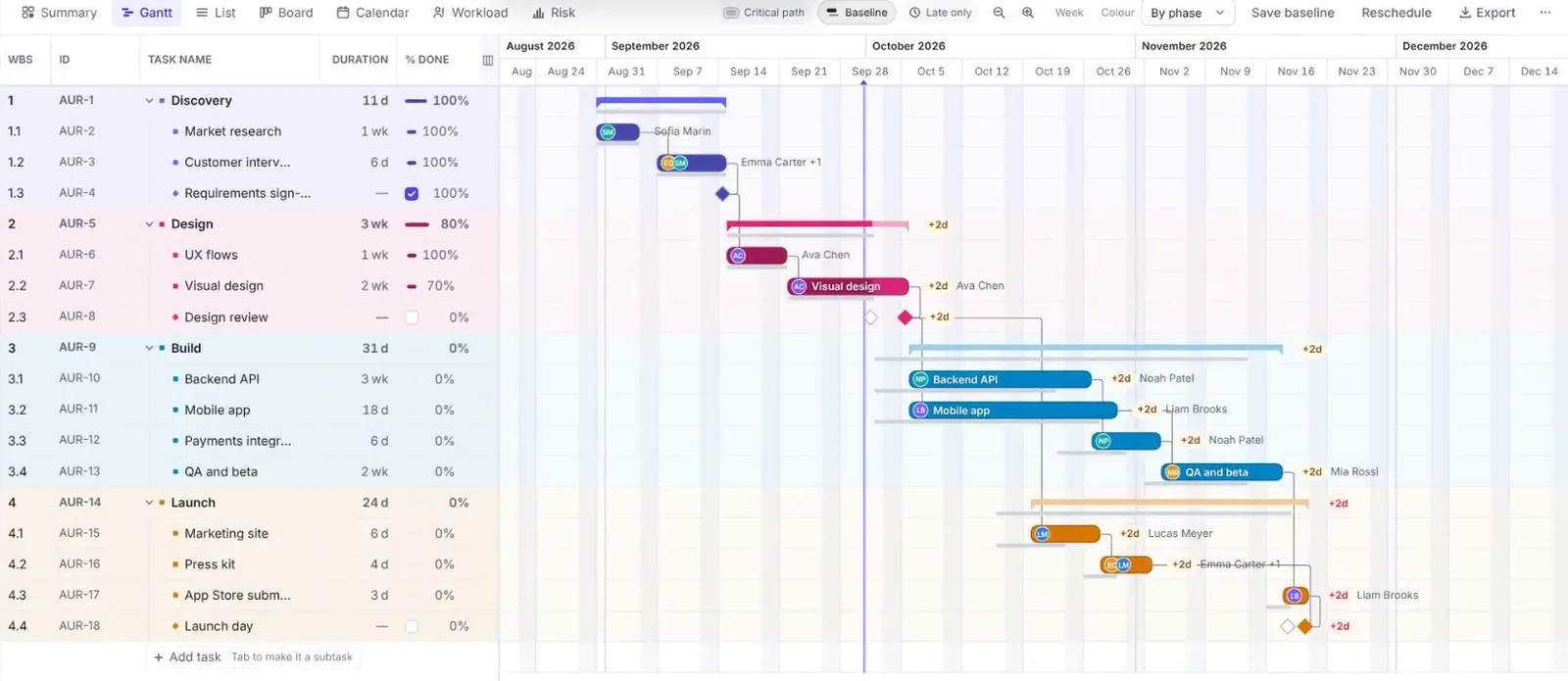Click the MR avatar on QA and beta bar
Screen dimensions: 1568x681
click(x=1173, y=472)
